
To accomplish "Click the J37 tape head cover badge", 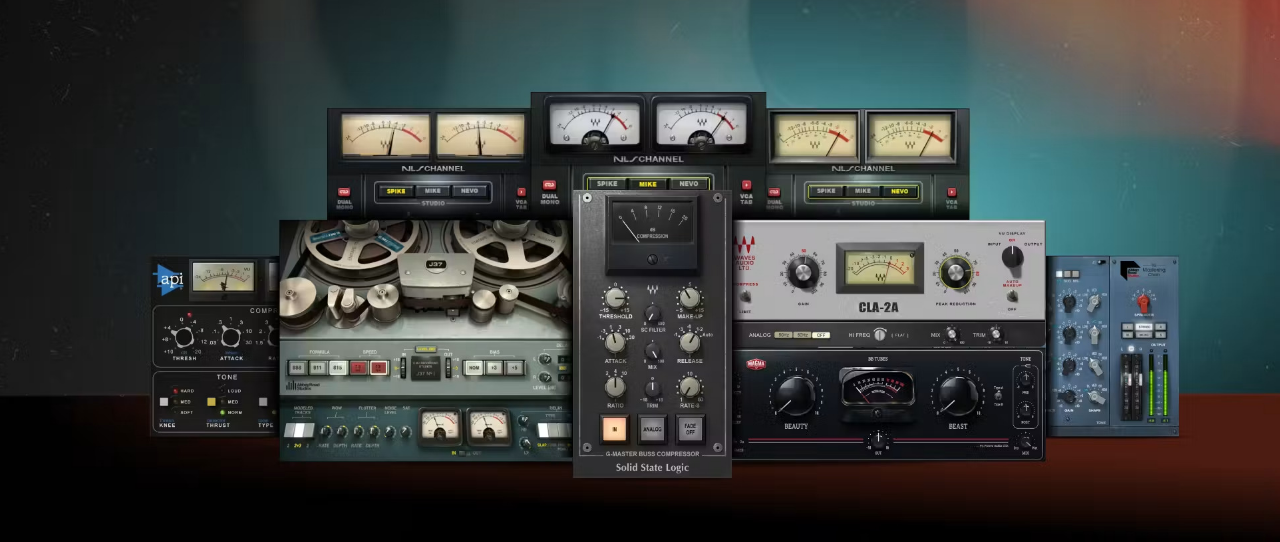I will [x=436, y=265].
